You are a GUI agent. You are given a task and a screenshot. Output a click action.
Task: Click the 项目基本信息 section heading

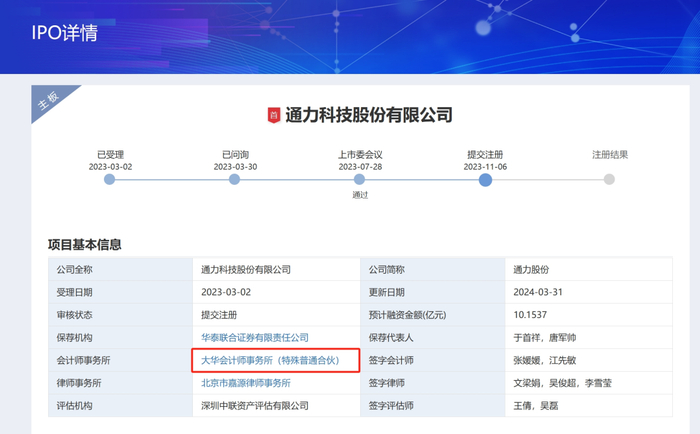(x=85, y=245)
